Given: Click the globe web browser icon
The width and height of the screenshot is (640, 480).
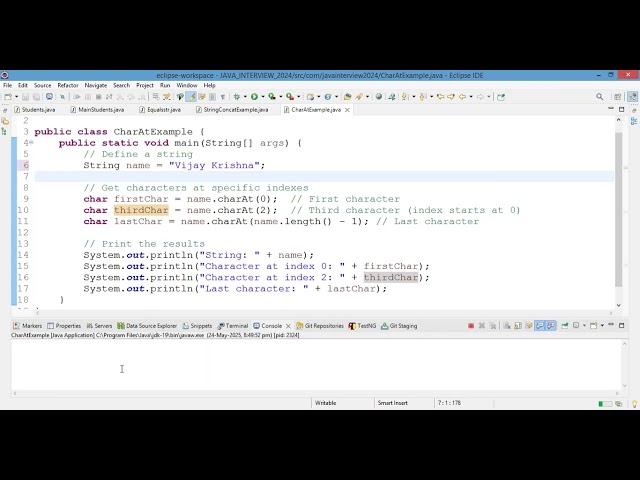Looking at the screenshot, I should (379, 97).
